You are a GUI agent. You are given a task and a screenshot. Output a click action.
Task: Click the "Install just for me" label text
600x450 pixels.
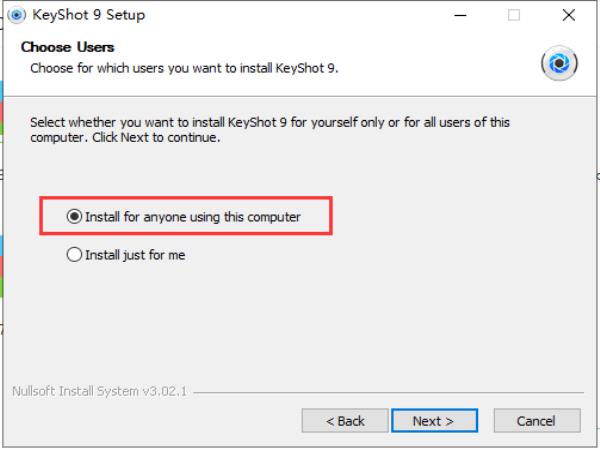pyautogui.click(x=135, y=255)
